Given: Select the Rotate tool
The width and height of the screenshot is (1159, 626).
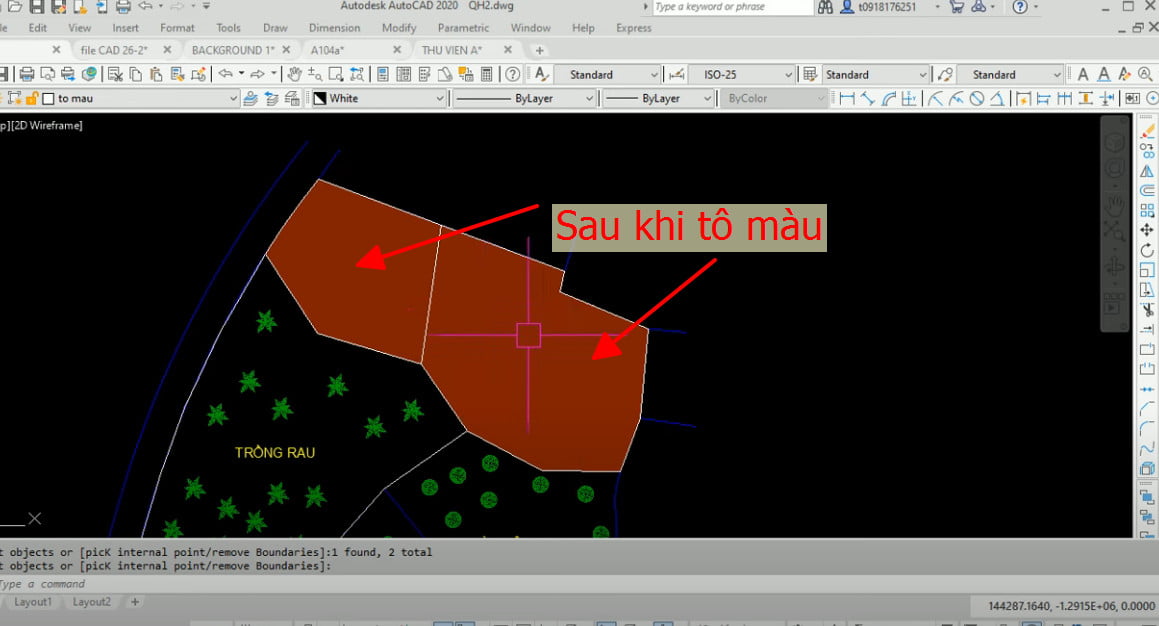Looking at the screenshot, I should coord(1147,250).
